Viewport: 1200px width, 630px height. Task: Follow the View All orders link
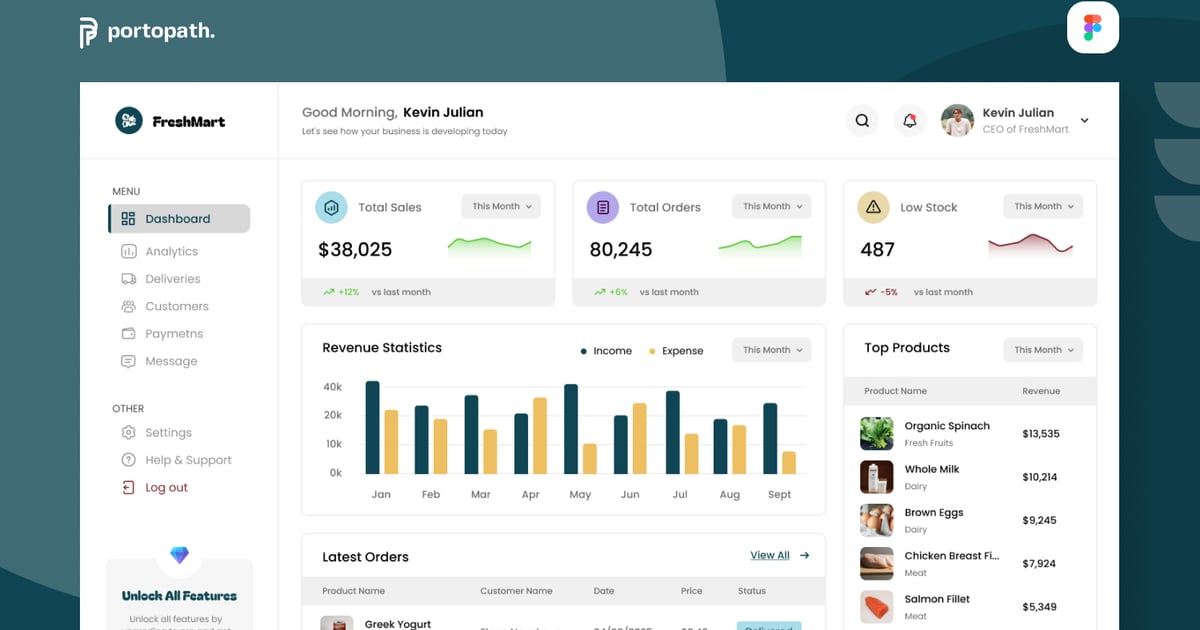tap(769, 556)
